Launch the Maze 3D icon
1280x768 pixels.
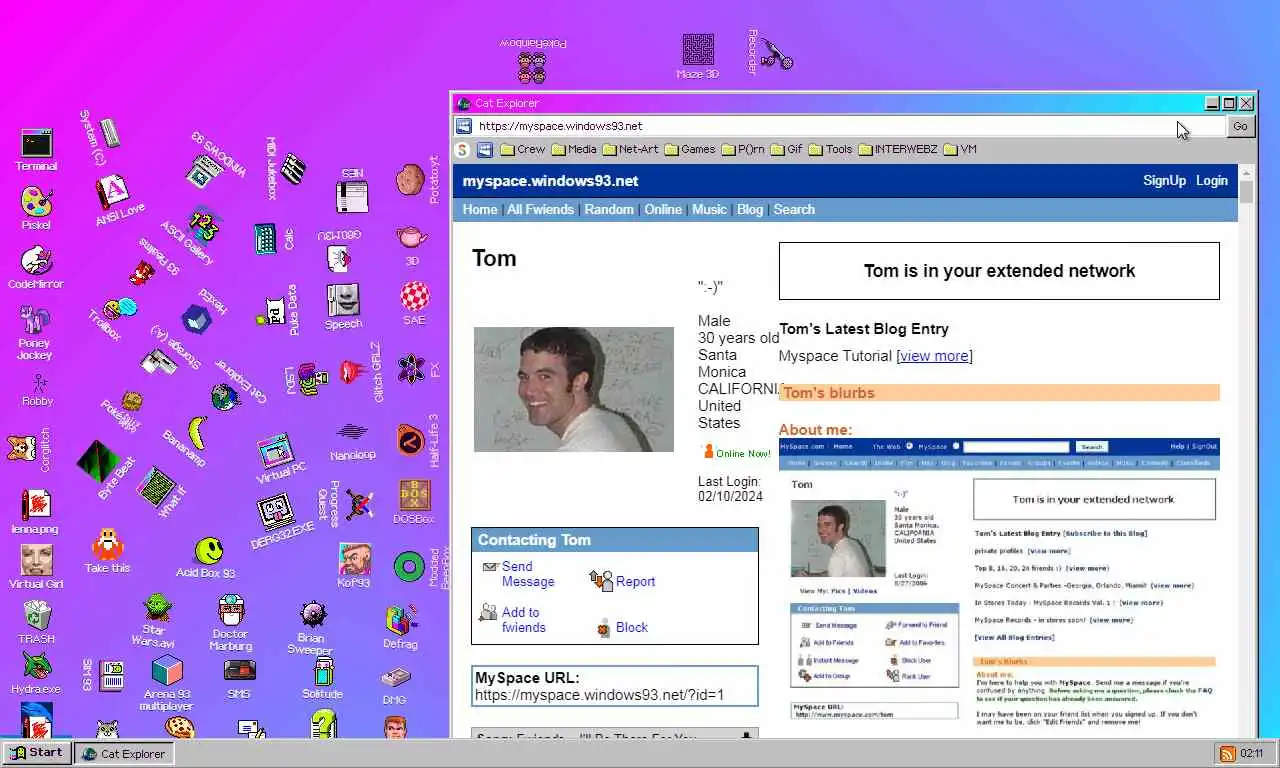tap(697, 56)
